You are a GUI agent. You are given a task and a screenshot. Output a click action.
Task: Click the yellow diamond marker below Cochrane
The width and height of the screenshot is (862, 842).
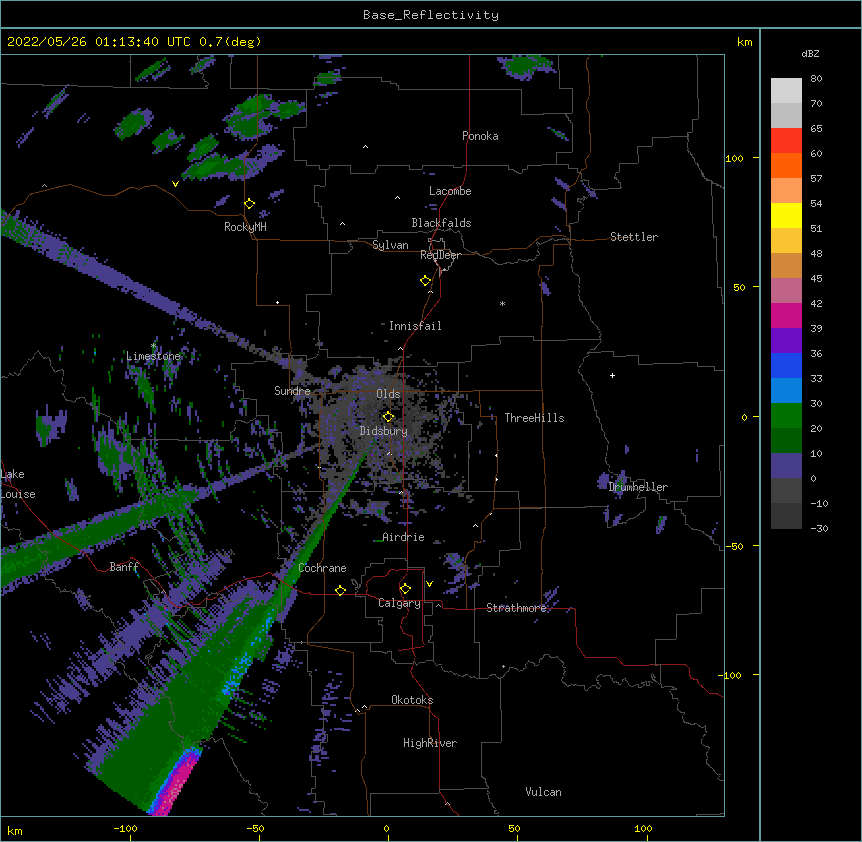[x=340, y=590]
